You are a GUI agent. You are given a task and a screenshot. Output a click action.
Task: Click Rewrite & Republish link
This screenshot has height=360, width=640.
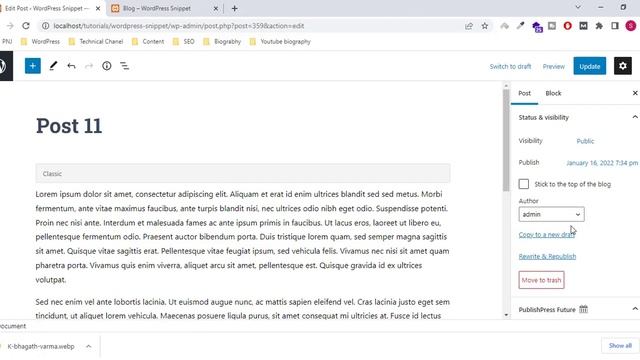pyautogui.click(x=547, y=257)
